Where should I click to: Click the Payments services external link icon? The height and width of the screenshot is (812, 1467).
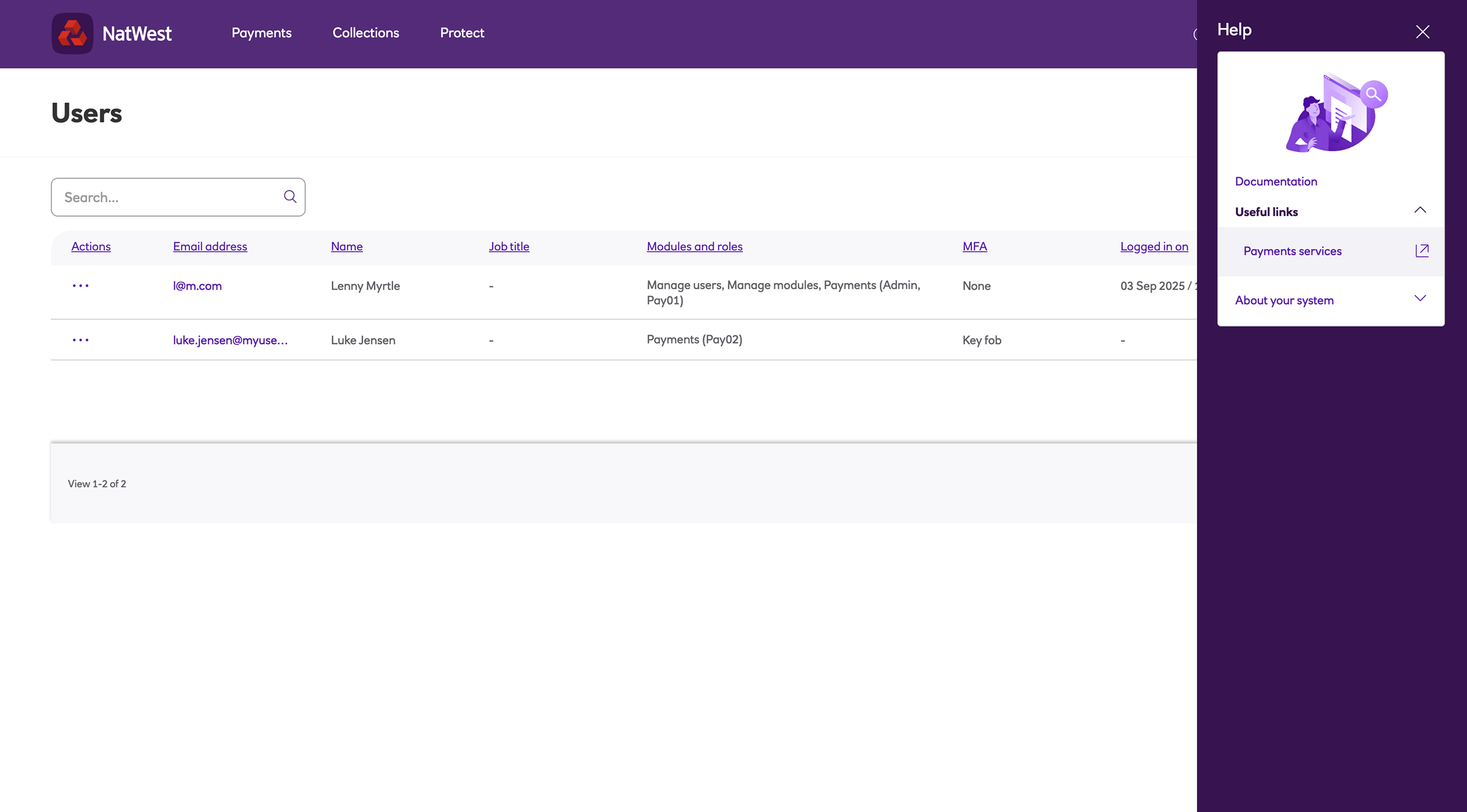pyautogui.click(x=1422, y=250)
